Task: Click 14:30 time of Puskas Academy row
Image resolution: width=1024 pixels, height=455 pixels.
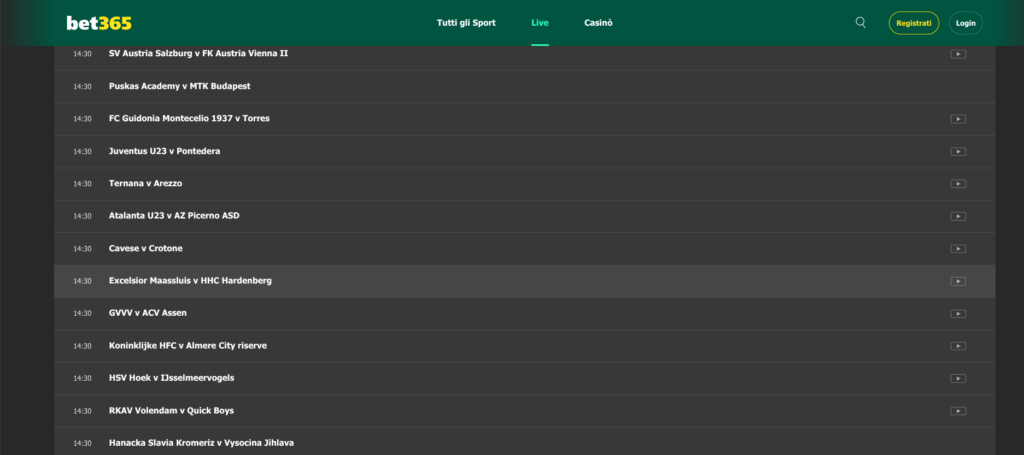Action: [x=82, y=86]
